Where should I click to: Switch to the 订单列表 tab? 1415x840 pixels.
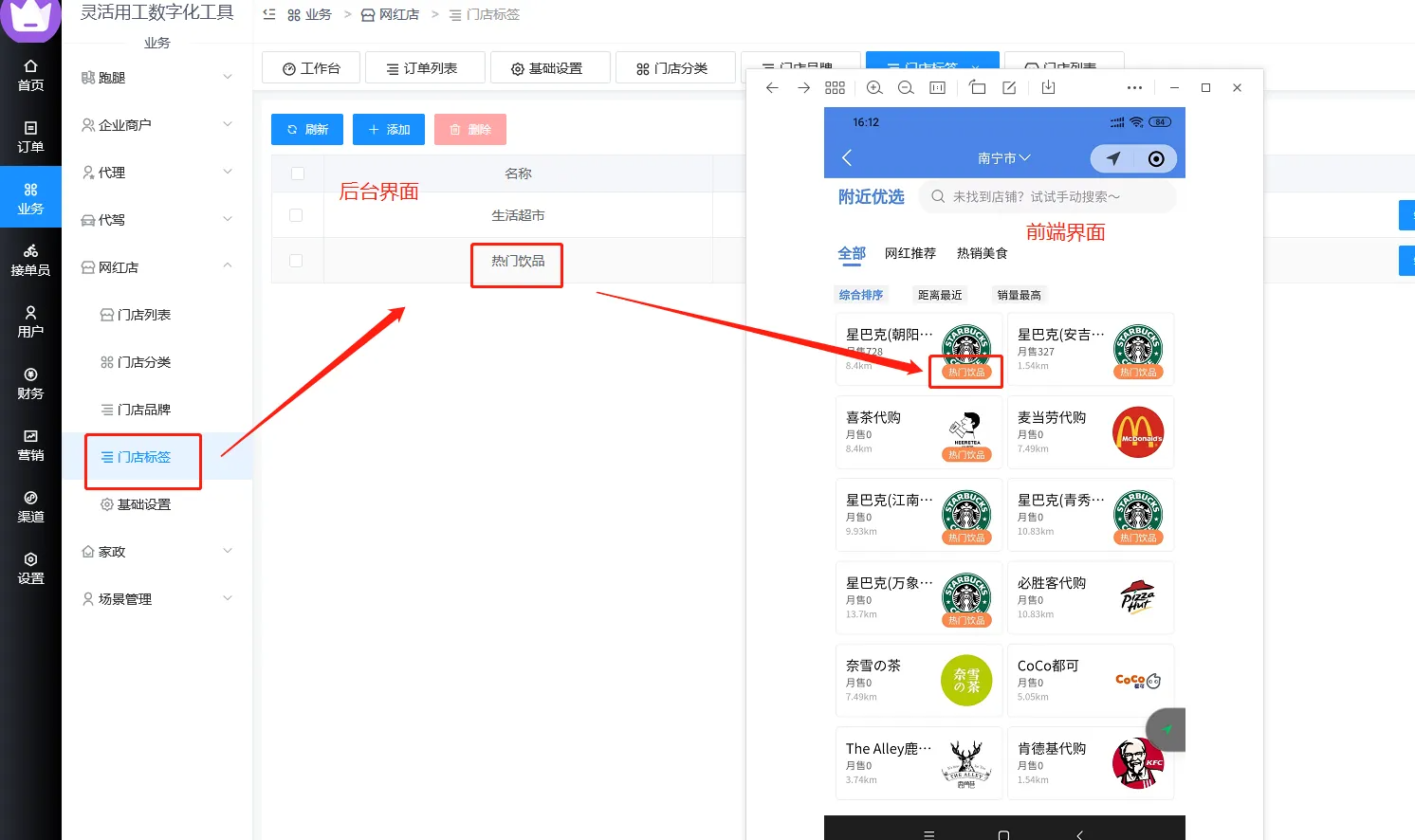423,68
